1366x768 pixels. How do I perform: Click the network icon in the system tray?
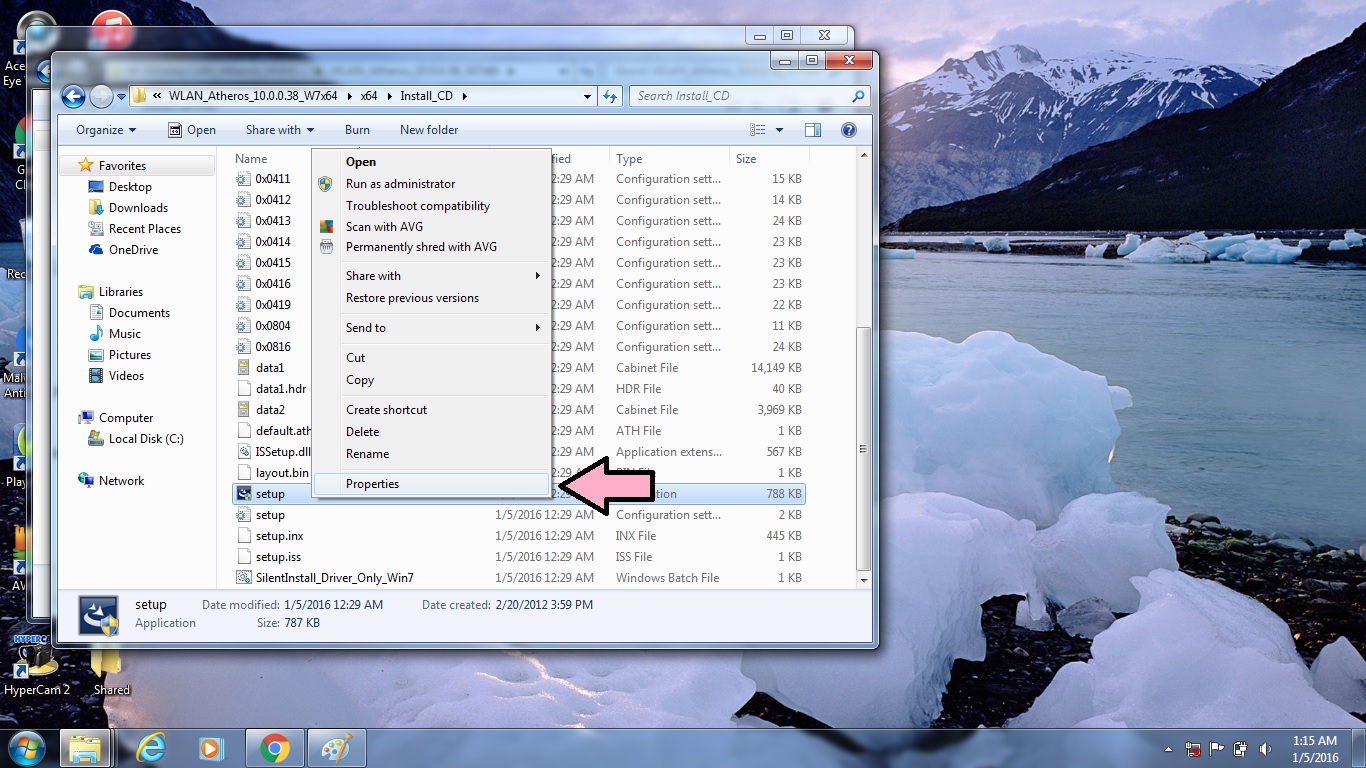(x=1193, y=749)
